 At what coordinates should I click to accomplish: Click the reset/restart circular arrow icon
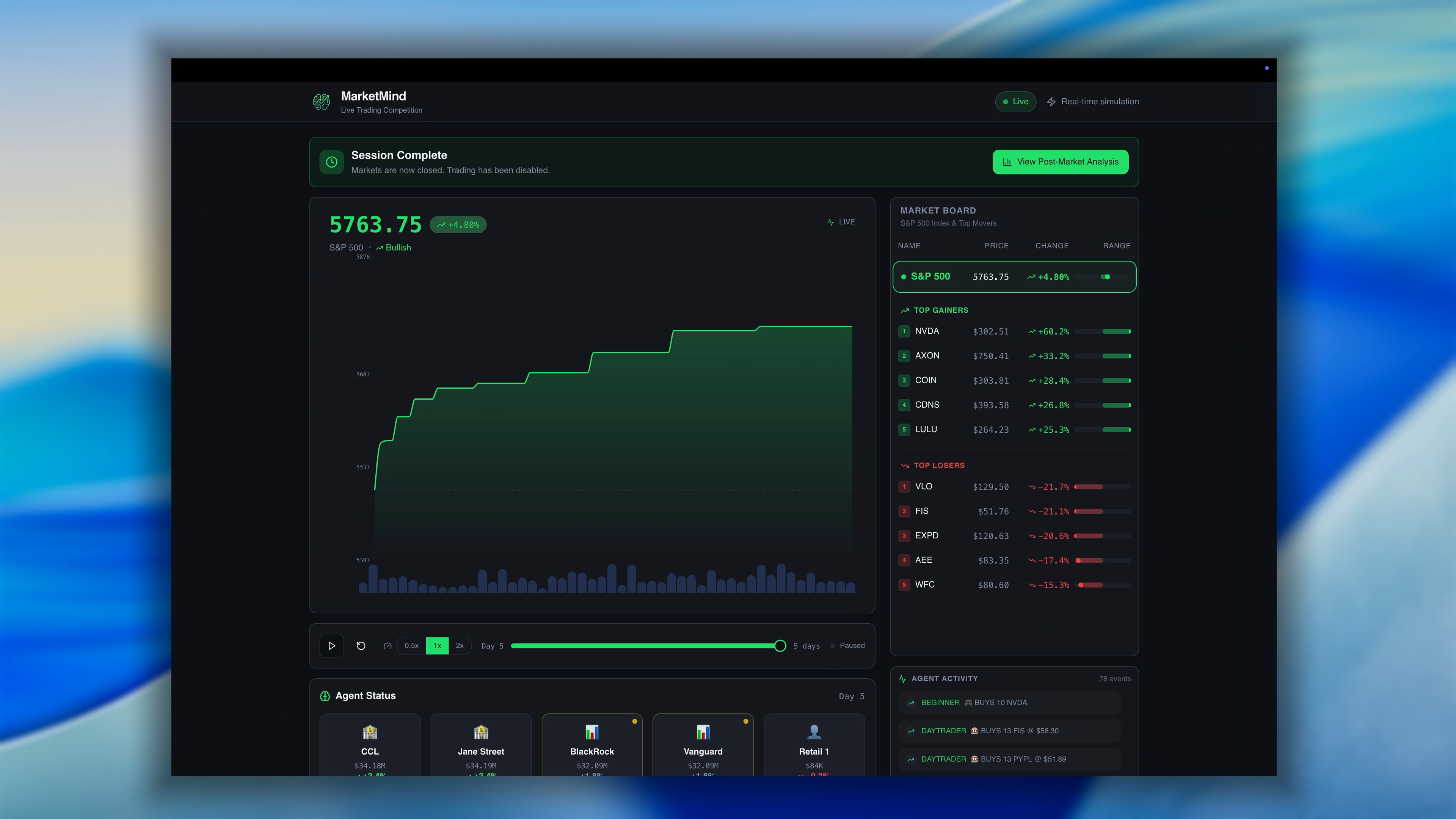click(x=361, y=645)
